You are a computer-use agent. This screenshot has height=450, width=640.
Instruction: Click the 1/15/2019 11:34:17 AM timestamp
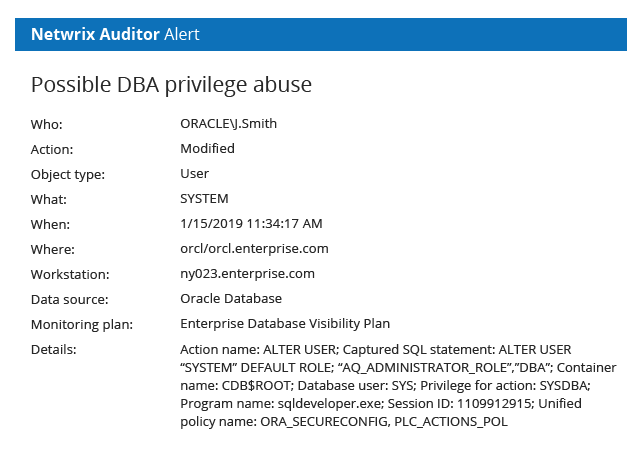(x=251, y=224)
